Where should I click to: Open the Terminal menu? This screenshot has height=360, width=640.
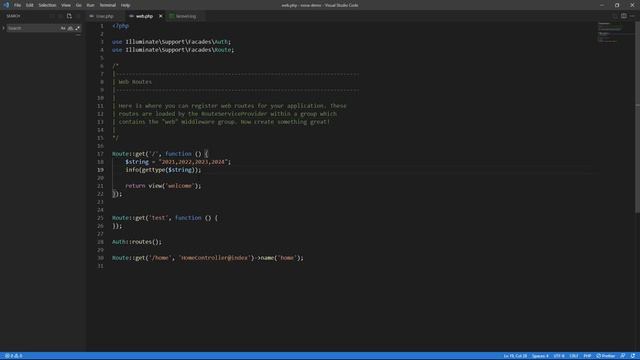(x=107, y=5)
